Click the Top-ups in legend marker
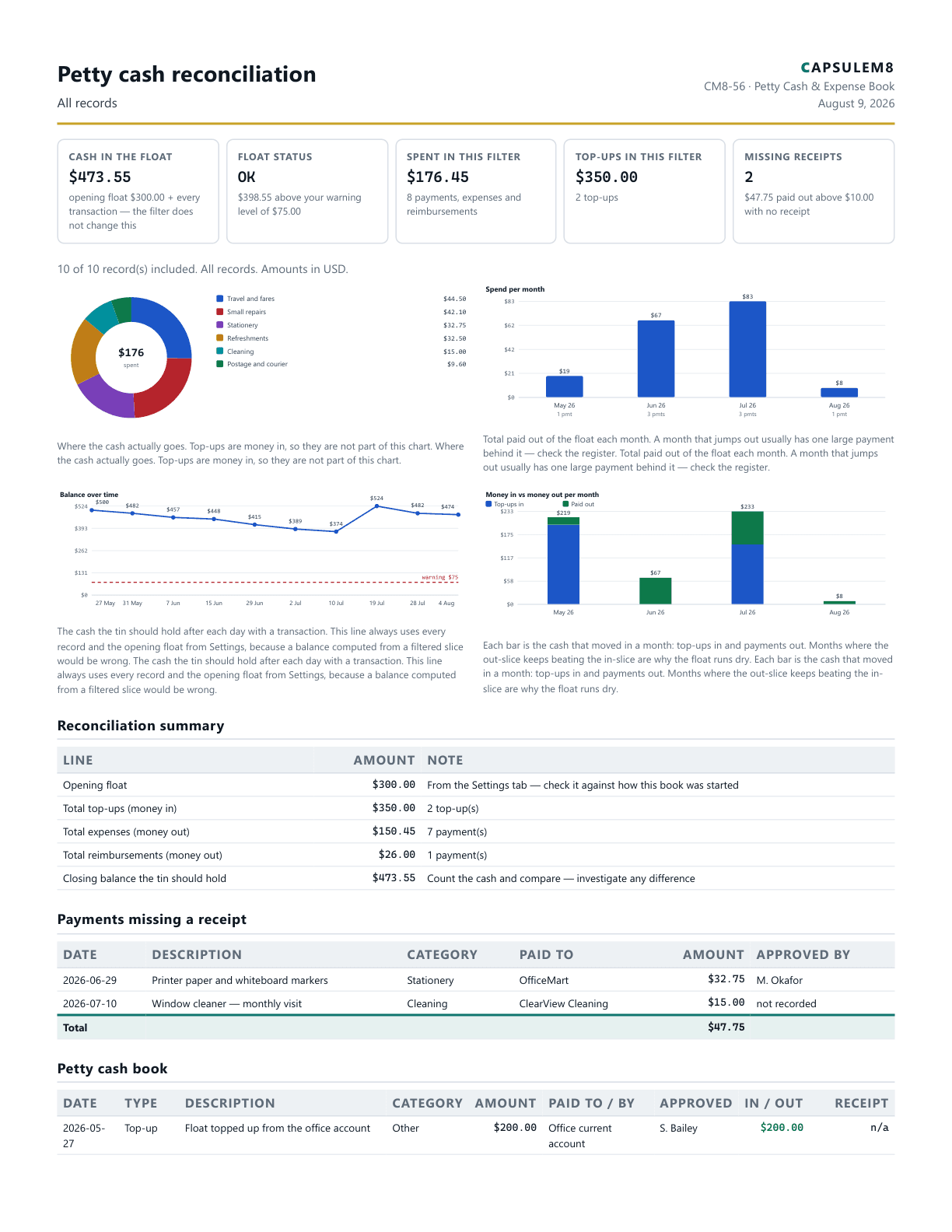Screen dimensions: 952x1232 [488, 504]
